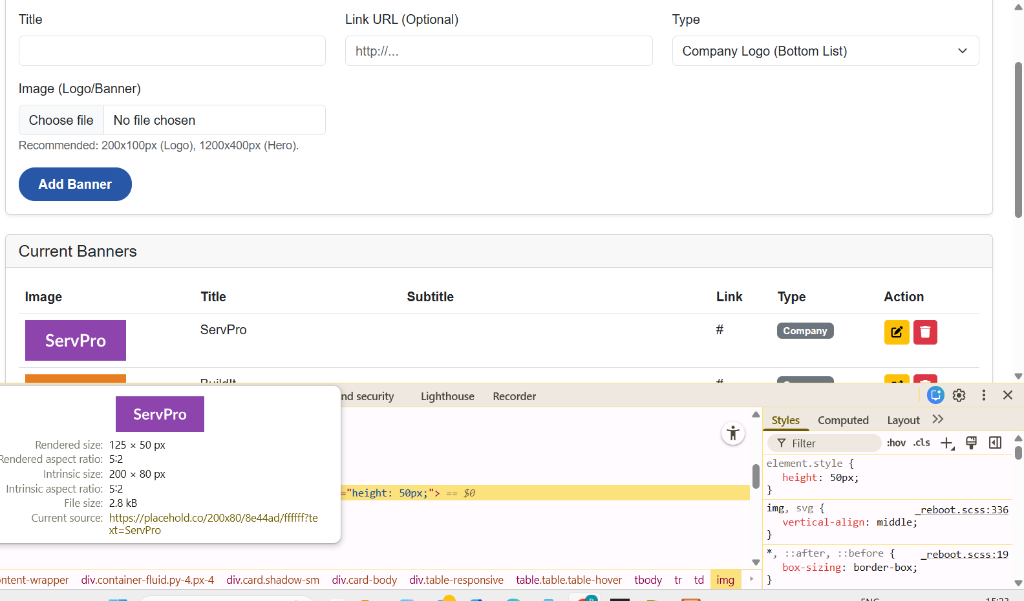Click the Add Banner button
The height and width of the screenshot is (601, 1024).
(x=75, y=184)
